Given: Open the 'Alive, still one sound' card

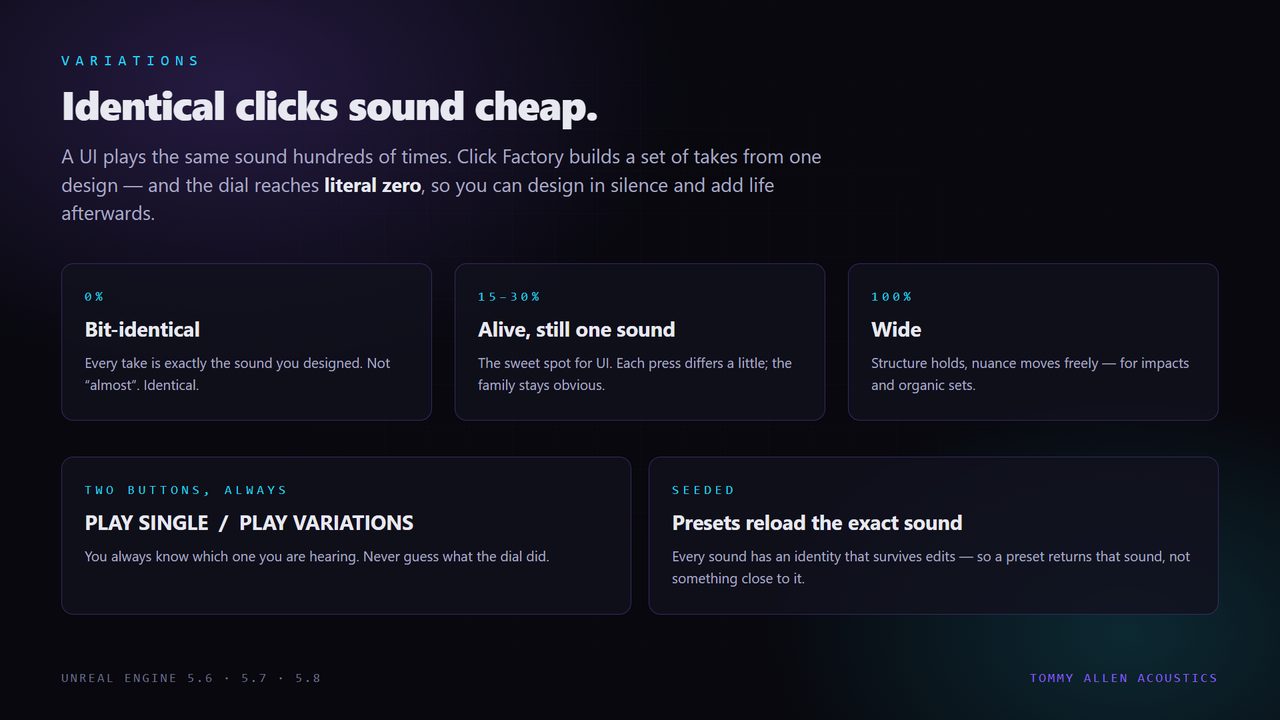Looking at the screenshot, I should (640, 342).
